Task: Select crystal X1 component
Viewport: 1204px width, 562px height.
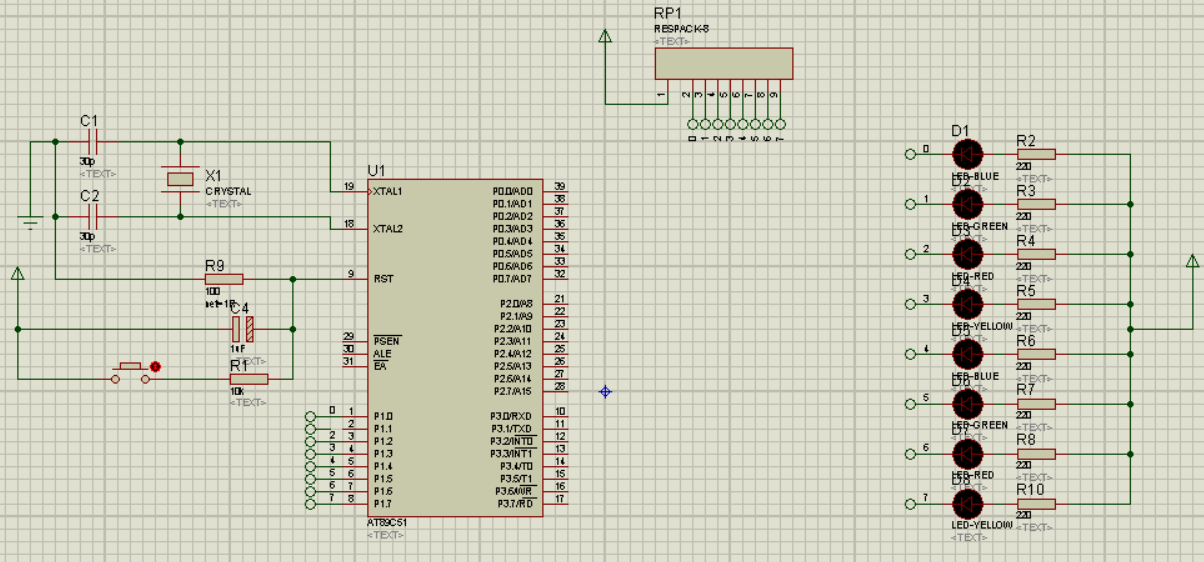Action: [180, 179]
